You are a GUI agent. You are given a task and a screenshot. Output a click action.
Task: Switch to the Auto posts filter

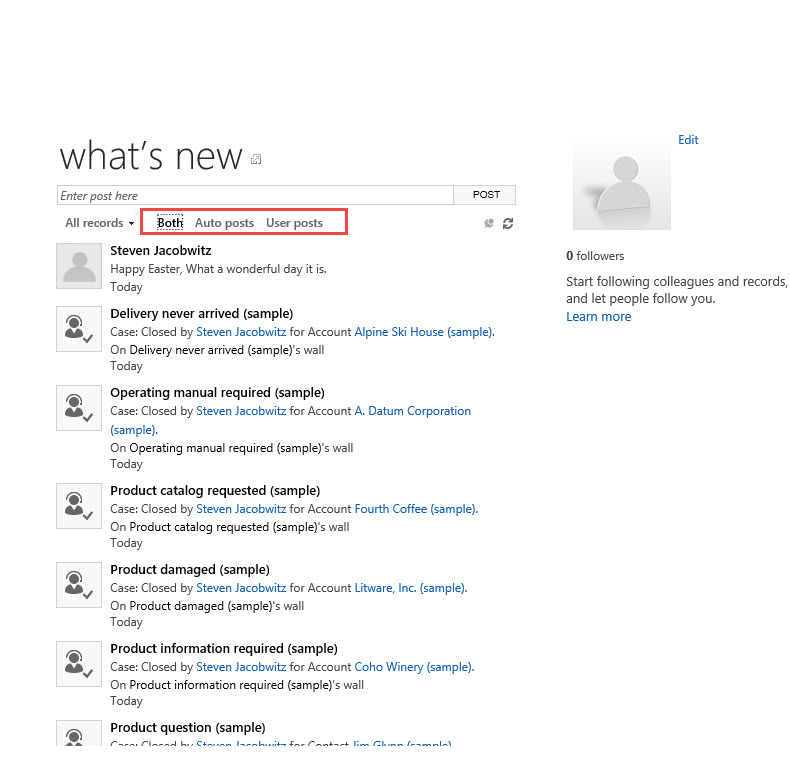coord(224,223)
